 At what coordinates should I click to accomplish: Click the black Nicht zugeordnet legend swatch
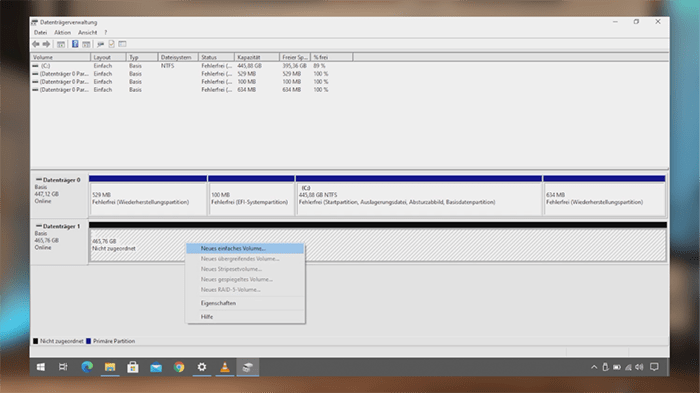pyautogui.click(x=35, y=341)
